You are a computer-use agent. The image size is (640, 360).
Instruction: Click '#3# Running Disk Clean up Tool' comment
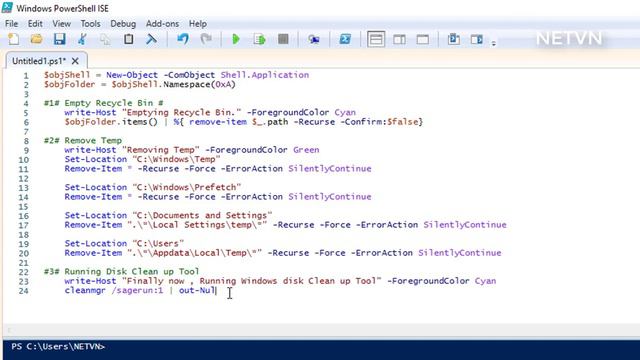[122, 271]
